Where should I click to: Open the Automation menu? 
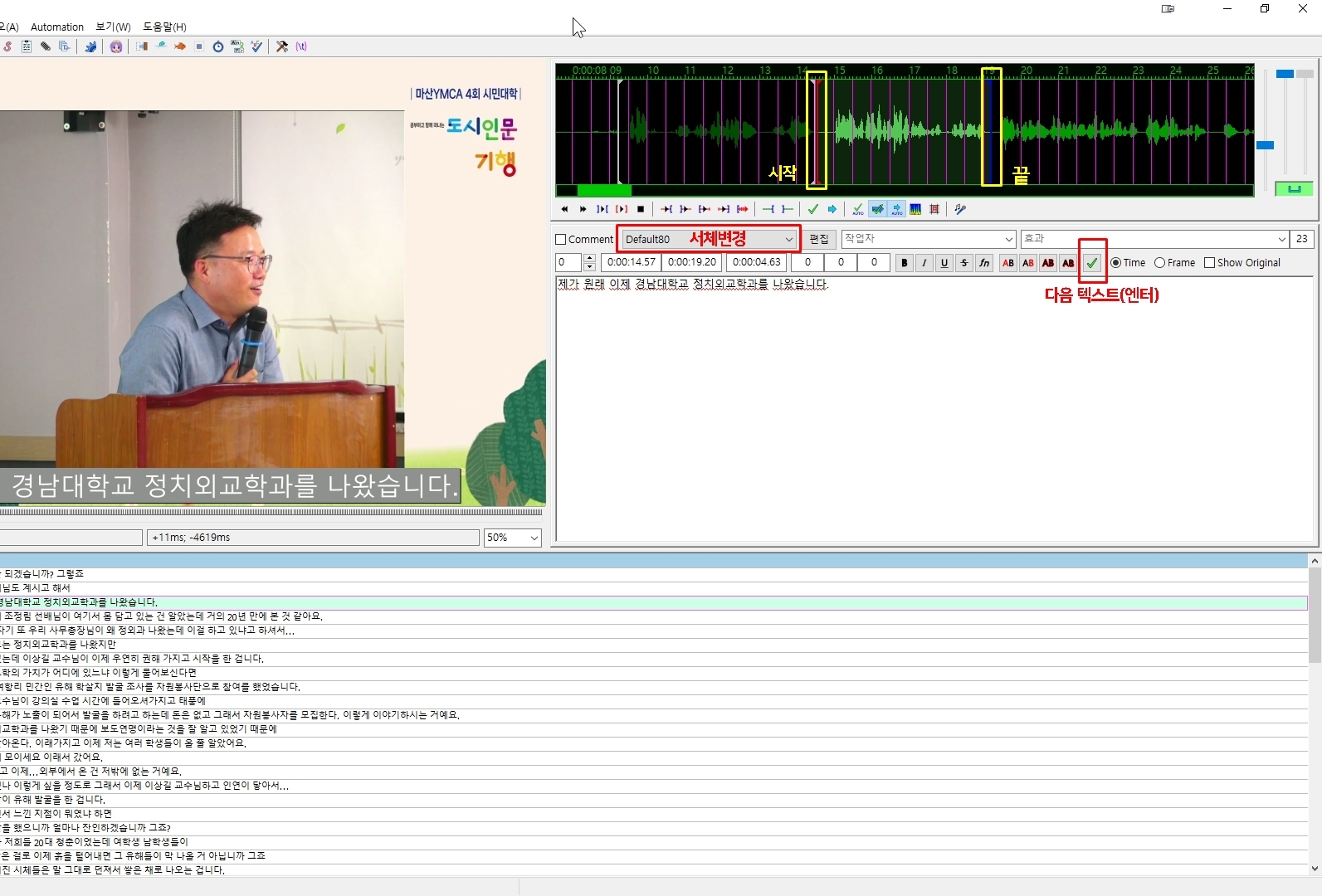57,27
